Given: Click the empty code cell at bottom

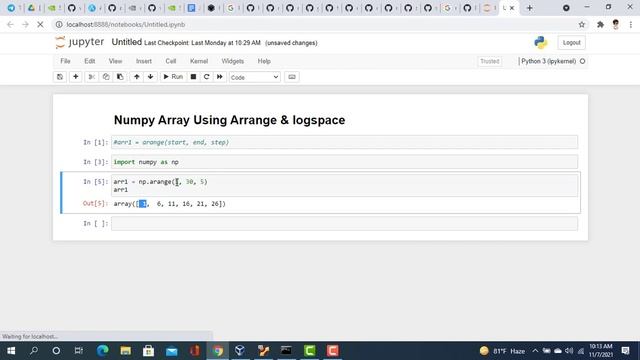Looking at the screenshot, I should click(344, 223).
